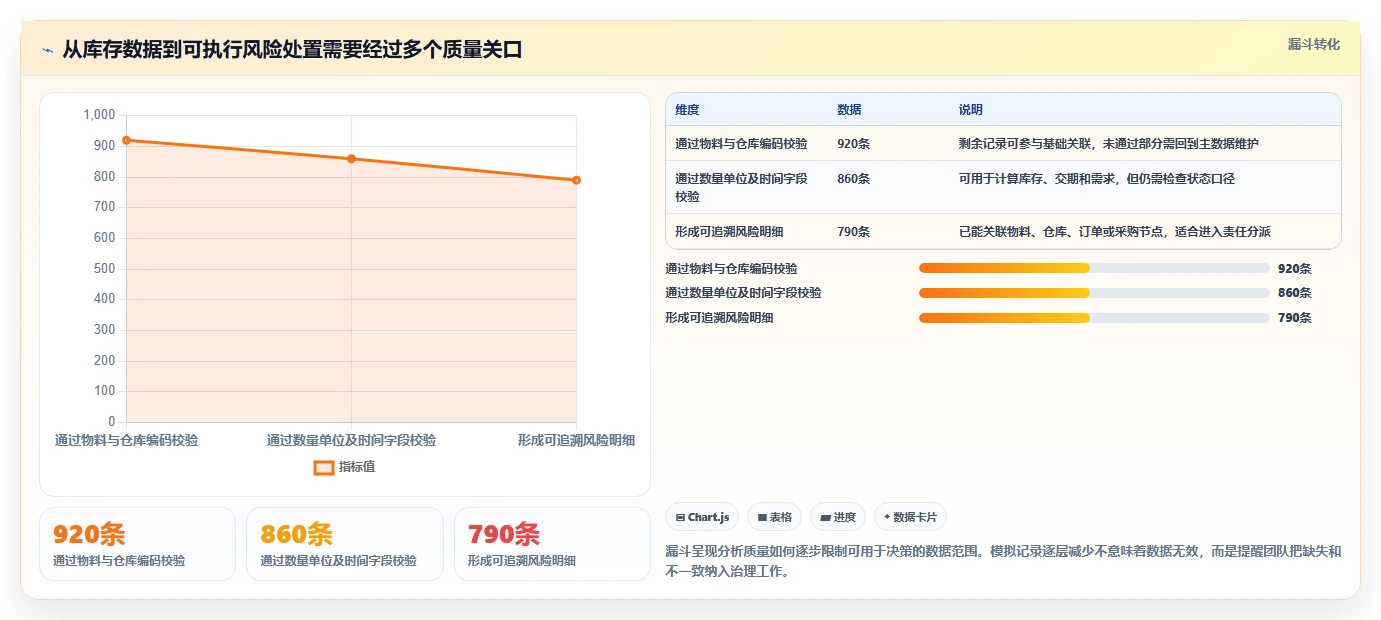
Task: Click the 920 data point on the line chart
Action: (126, 140)
